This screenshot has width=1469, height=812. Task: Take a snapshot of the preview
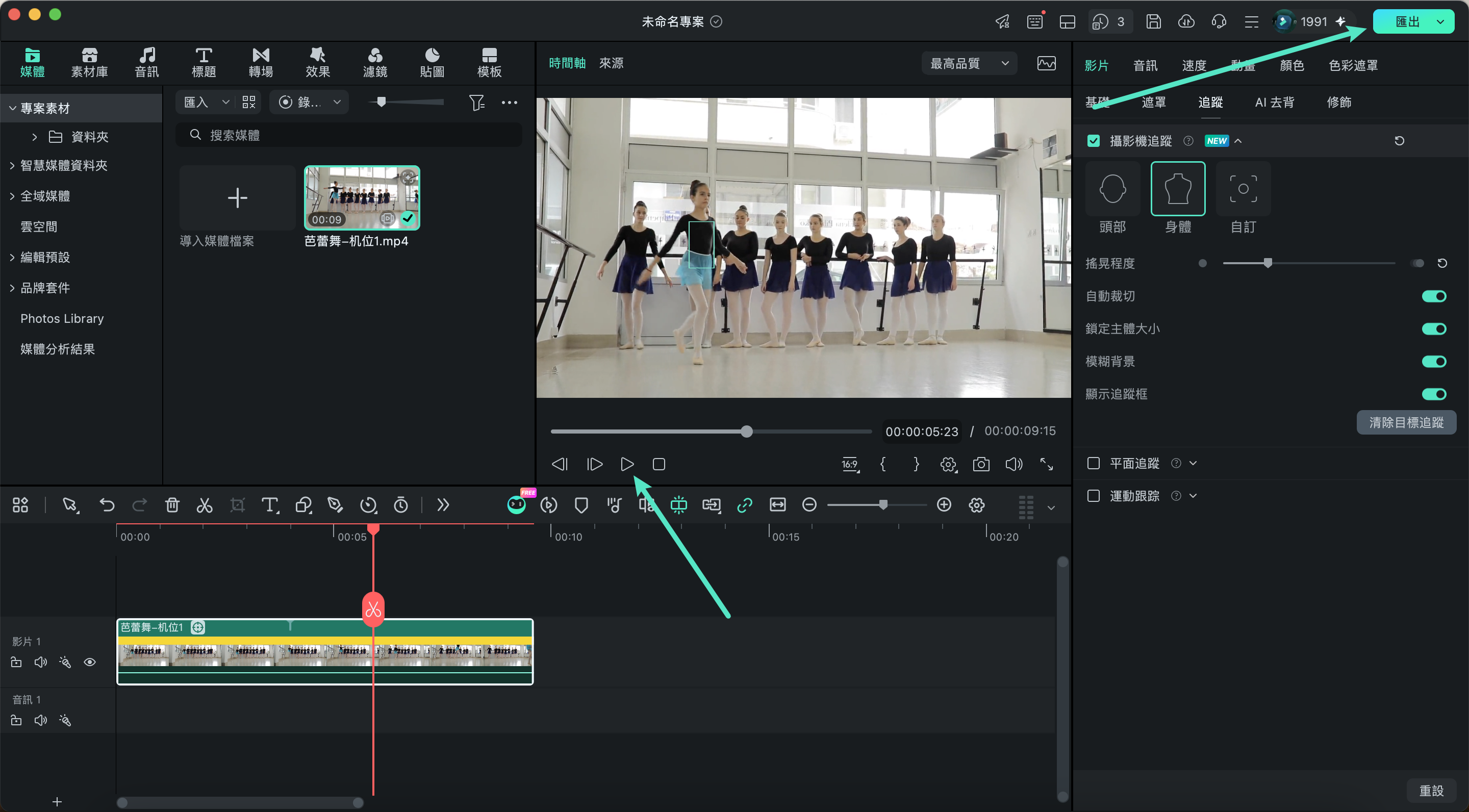(981, 464)
